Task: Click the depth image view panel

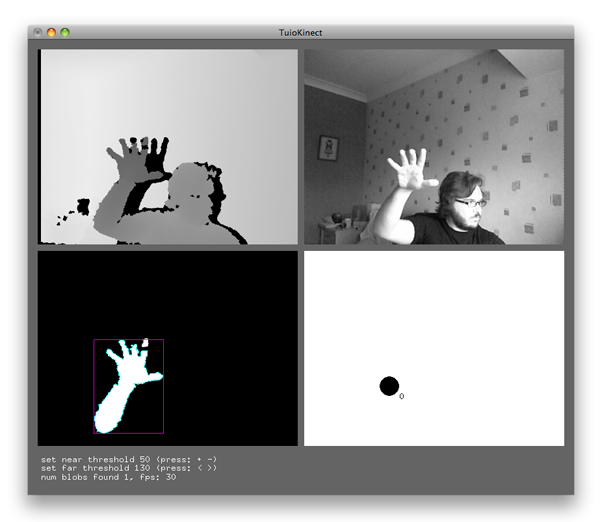Action: click(168, 147)
